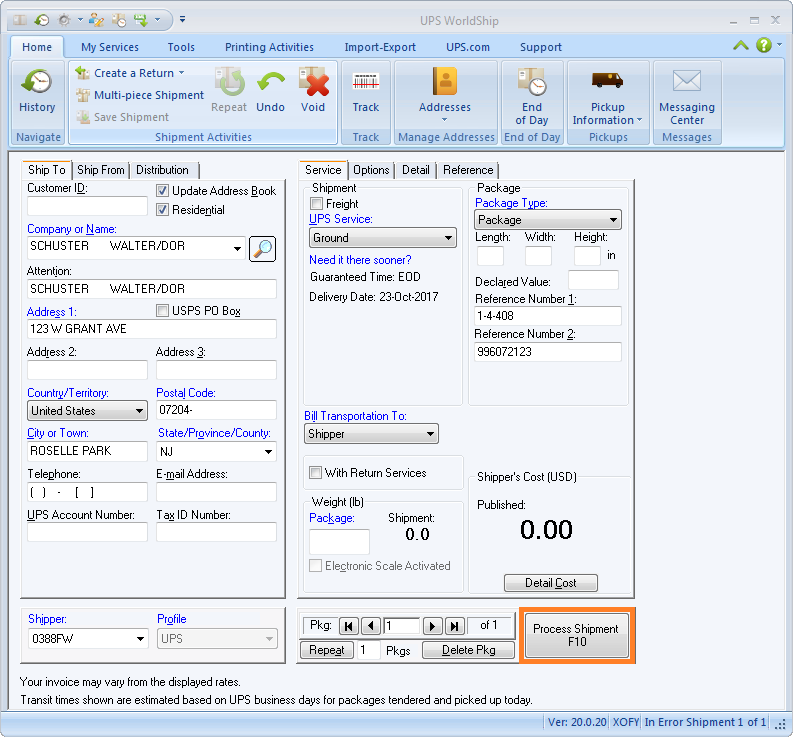Check the Freight checkbox
The image size is (793, 737).
click(x=317, y=203)
